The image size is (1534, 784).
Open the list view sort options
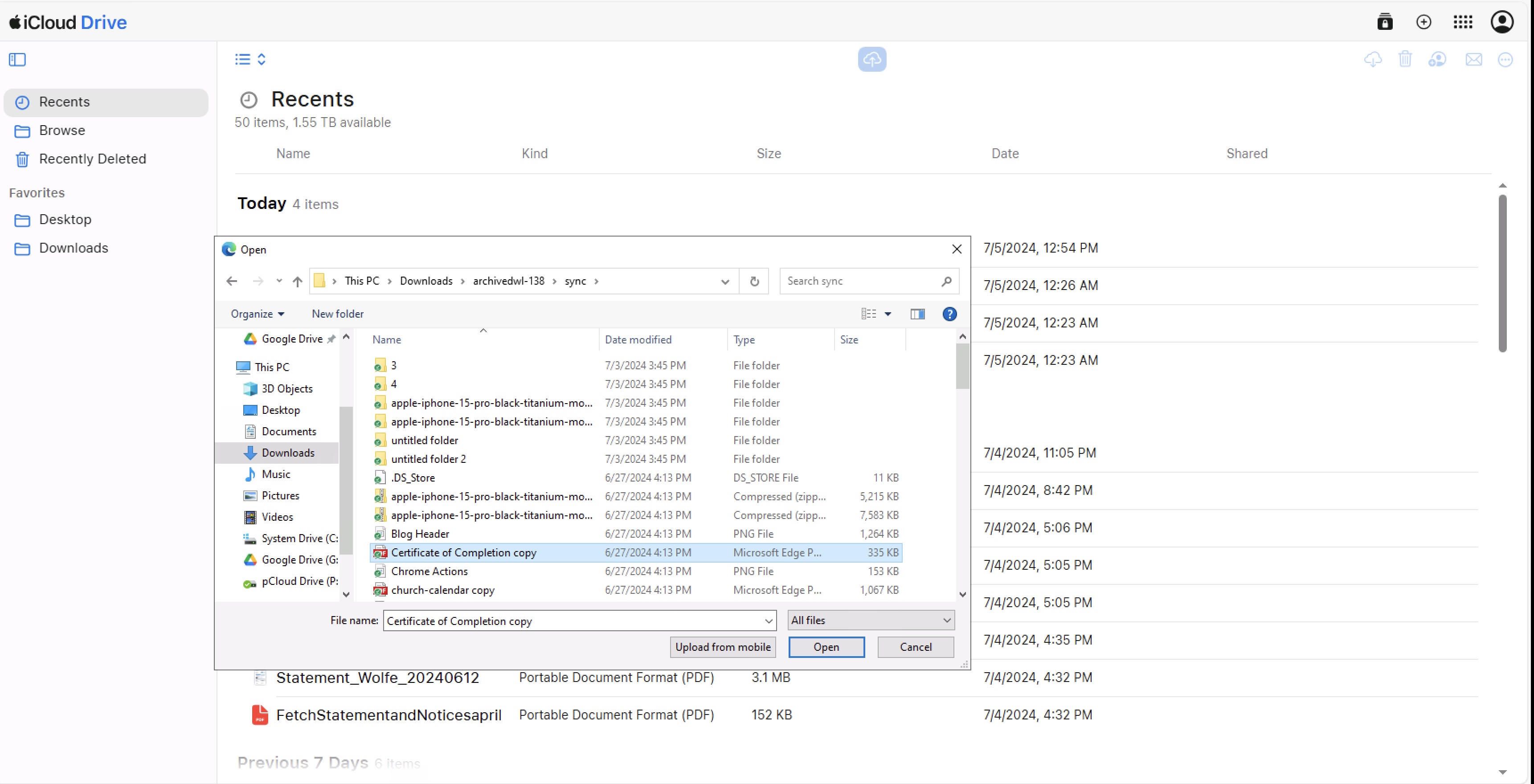[251, 60]
